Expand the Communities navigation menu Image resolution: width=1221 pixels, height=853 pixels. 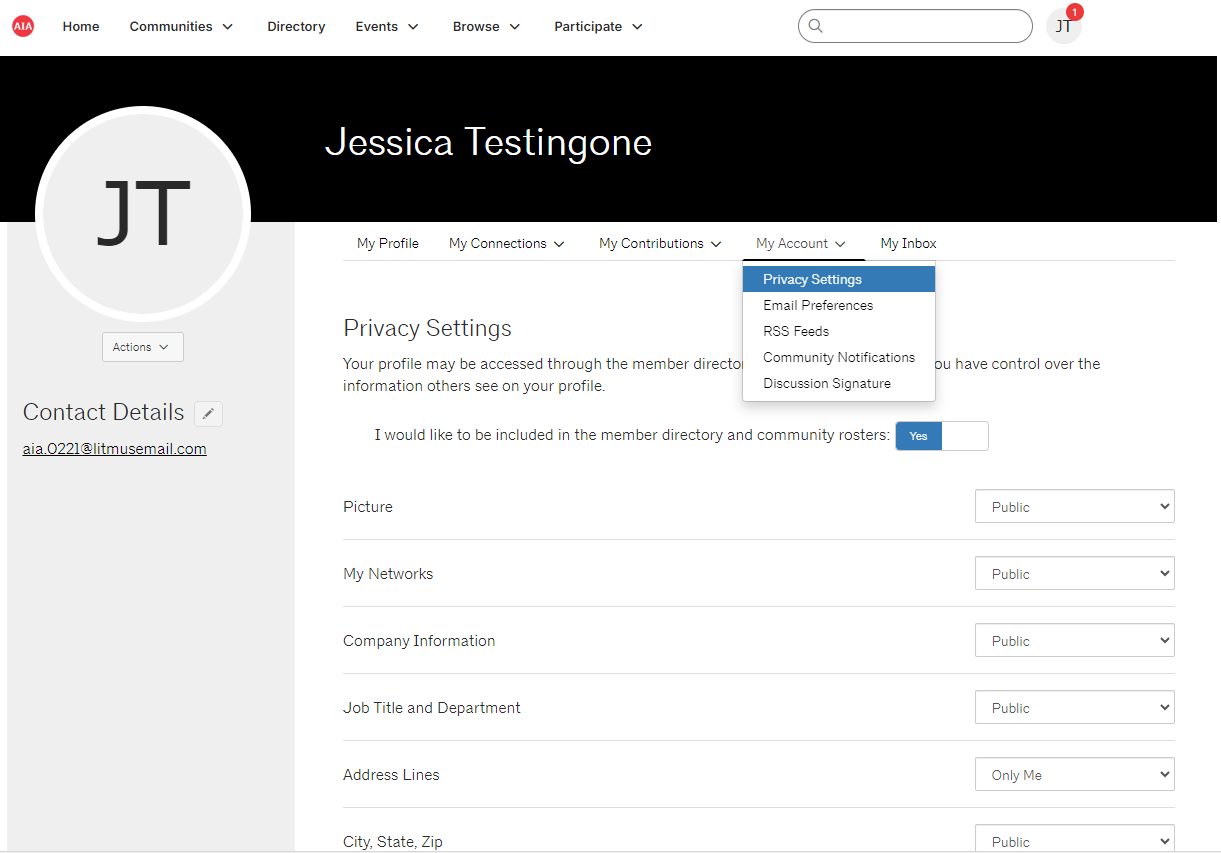(180, 26)
